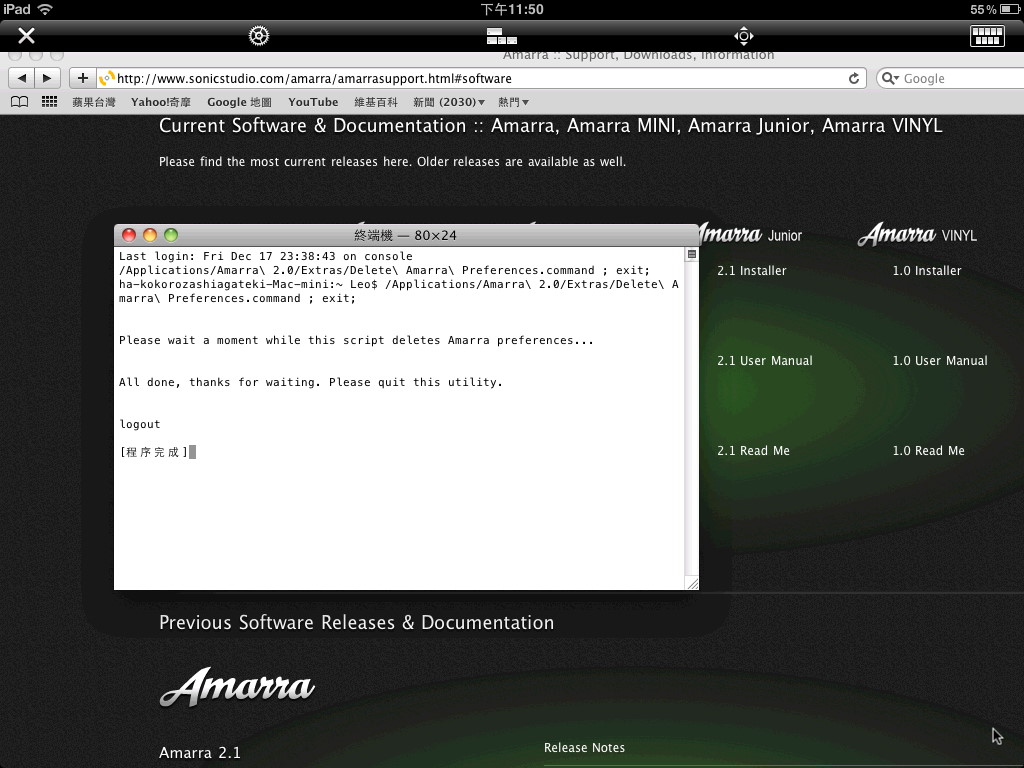Open the Google 地圖 bookmark
1024x768 pixels.
point(239,102)
